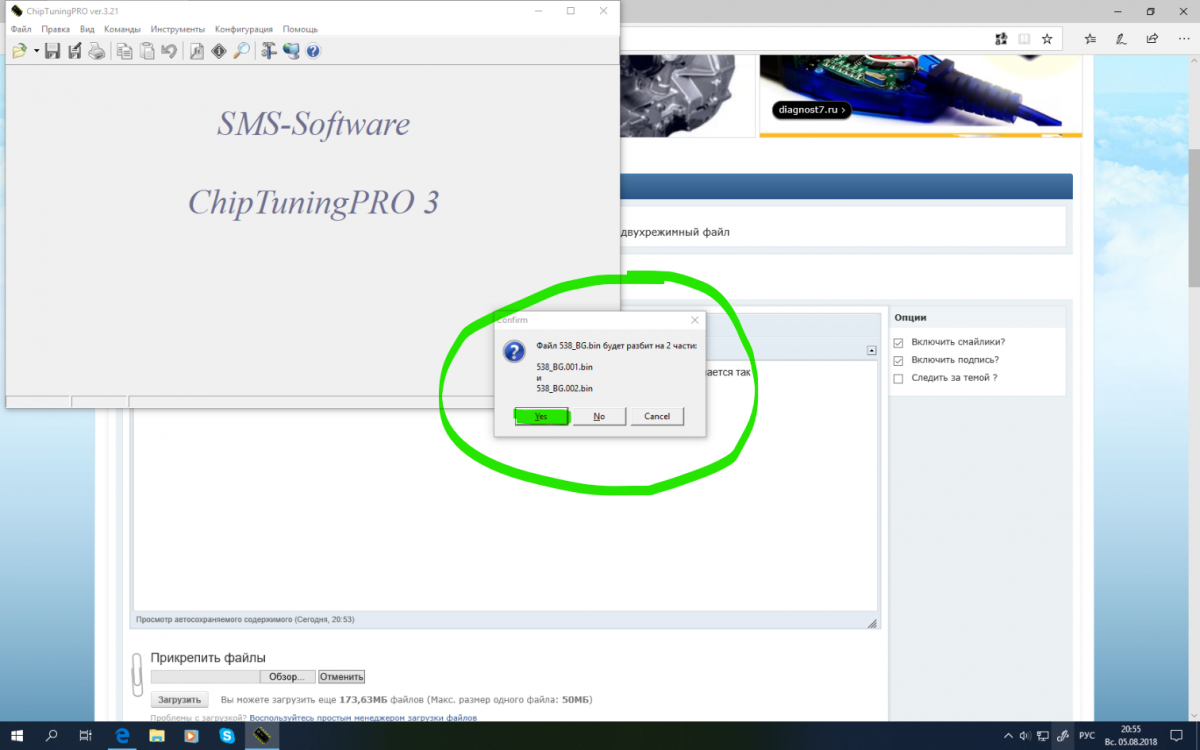This screenshot has width=1200, height=750.
Task: Click the Загрузить upload button
Action: point(180,700)
